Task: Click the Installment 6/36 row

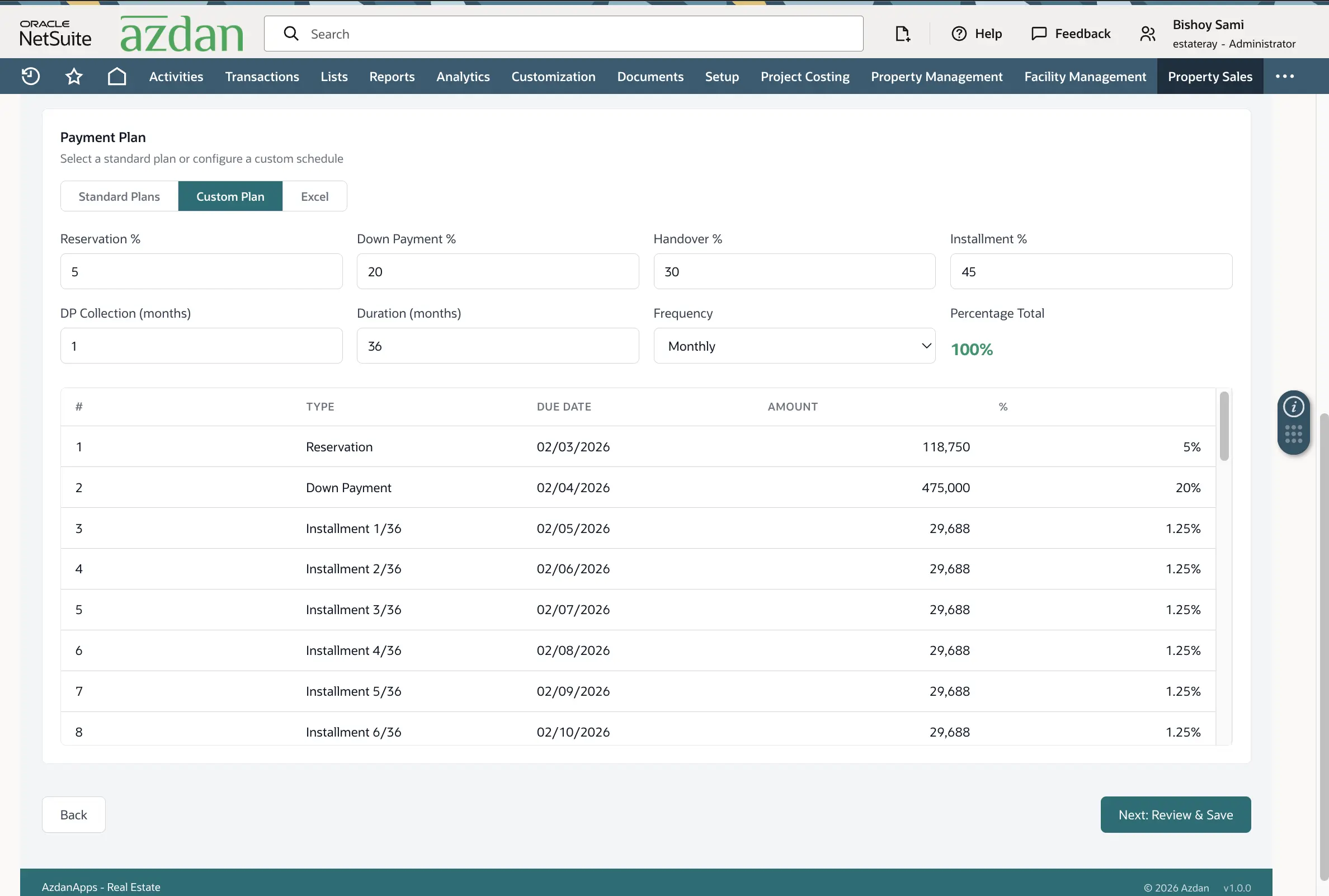Action: click(x=638, y=729)
